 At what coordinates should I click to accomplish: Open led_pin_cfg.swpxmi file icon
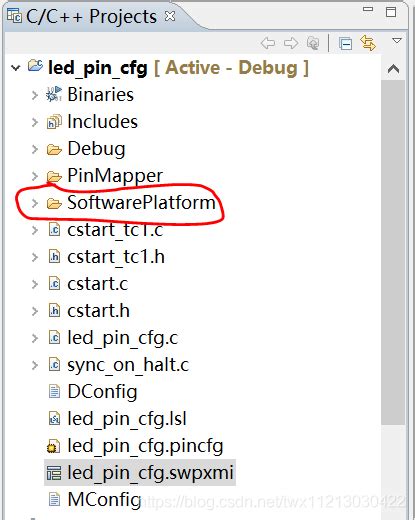point(54,473)
